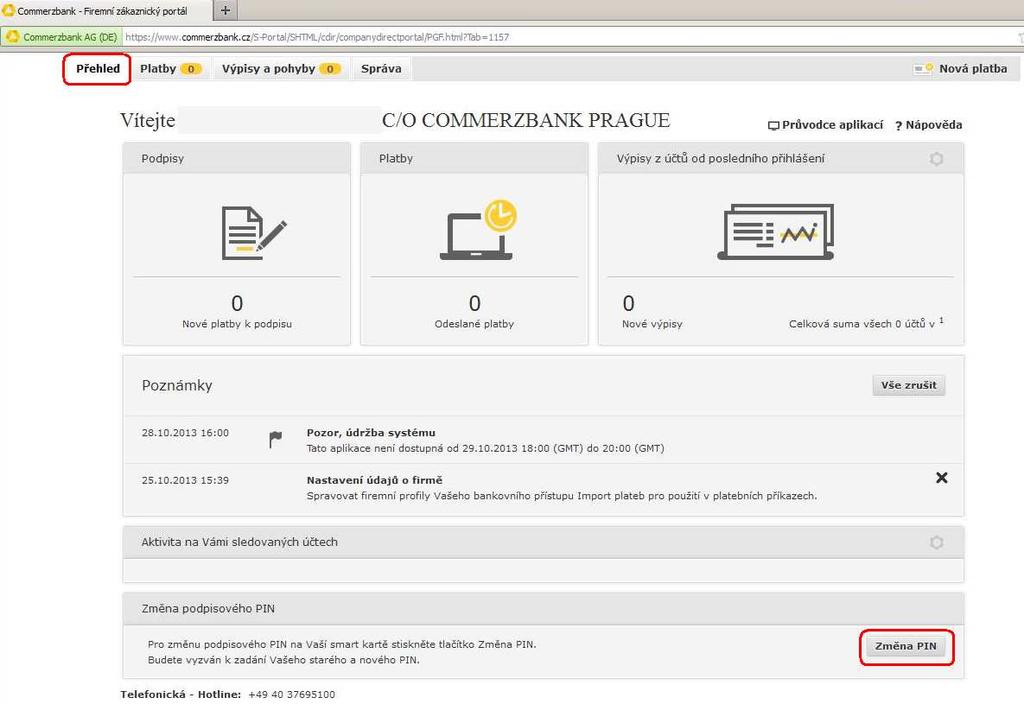Image resolution: width=1024 pixels, height=704 pixels.
Task: Click the Výpisy z účtů od posledního přihlášení header
Action: [781, 159]
